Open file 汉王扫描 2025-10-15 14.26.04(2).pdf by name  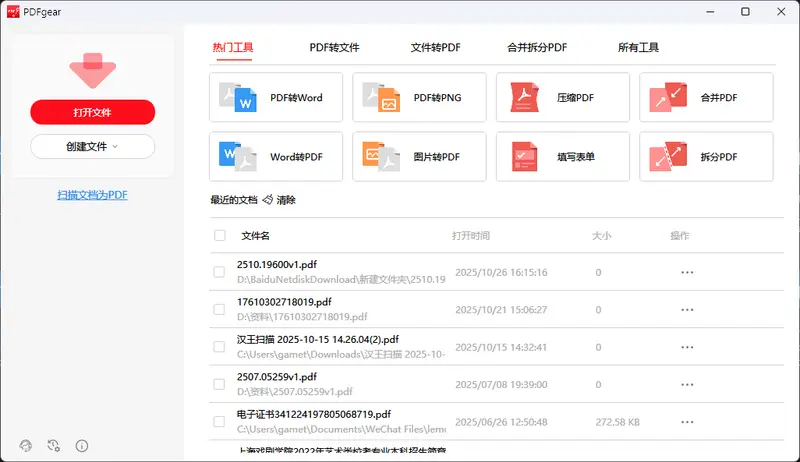318,340
